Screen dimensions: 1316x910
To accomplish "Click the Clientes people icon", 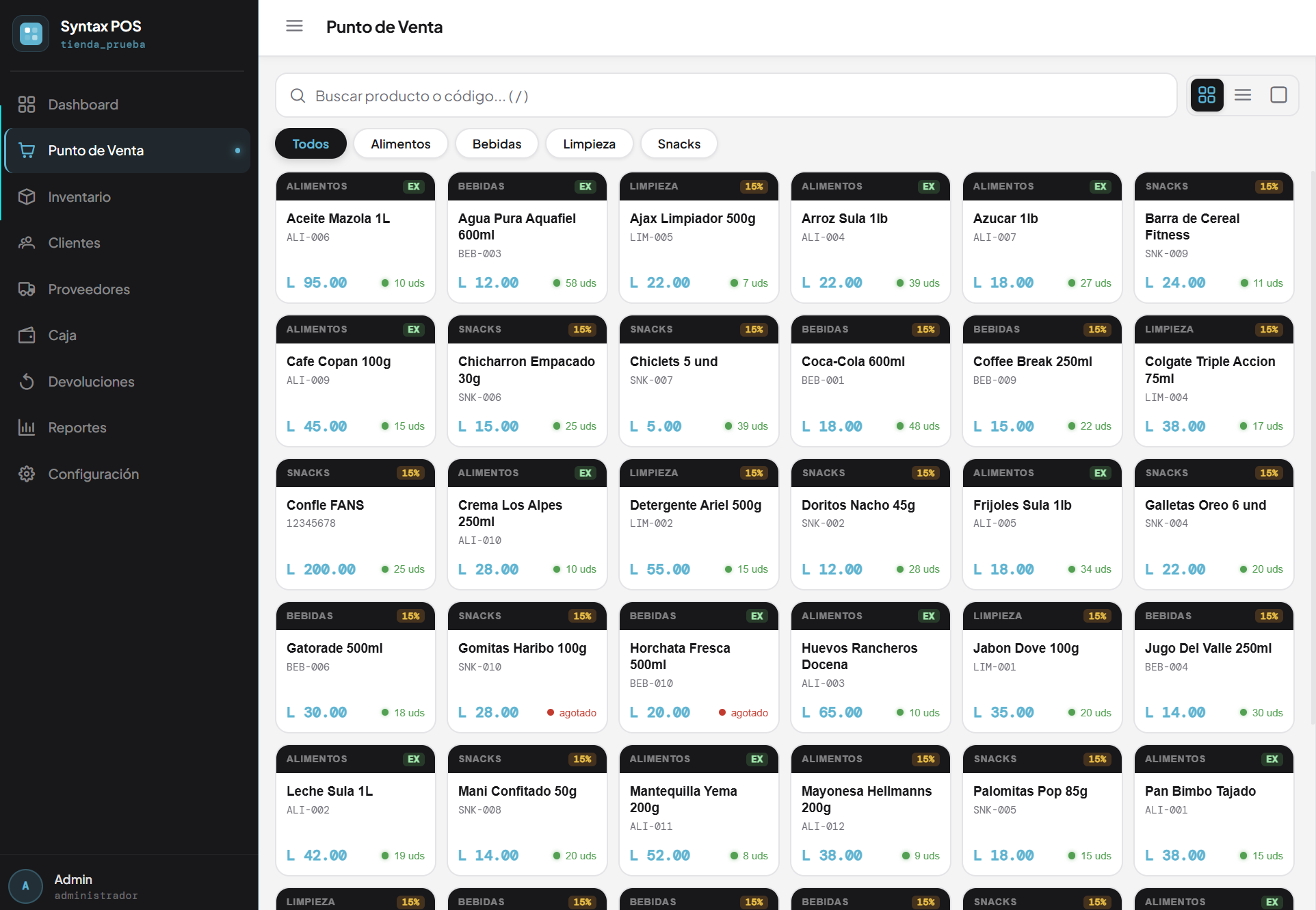I will pyautogui.click(x=27, y=243).
